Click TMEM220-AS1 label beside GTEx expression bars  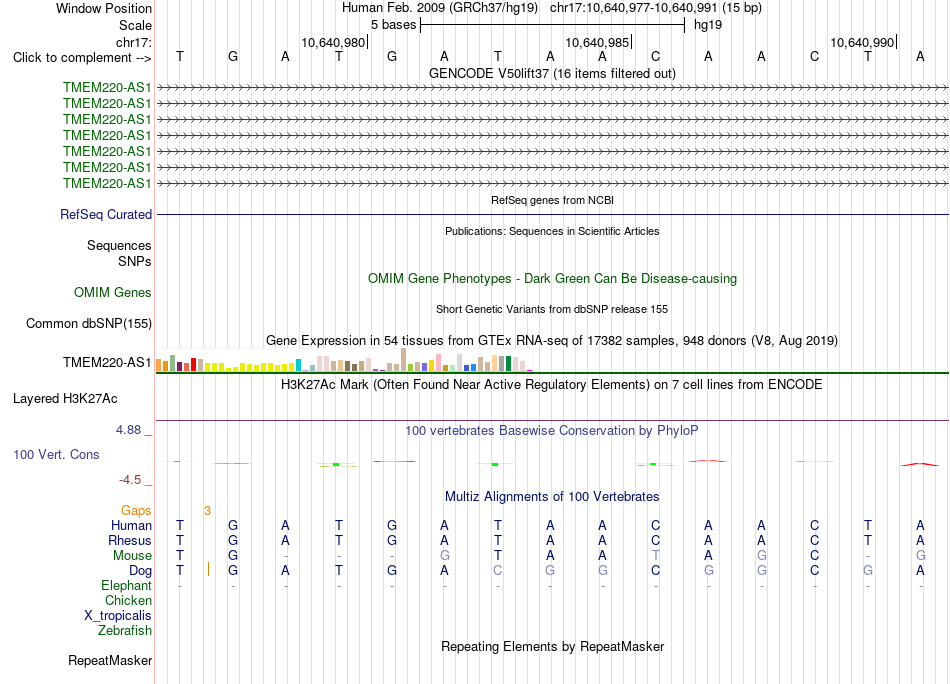click(x=107, y=362)
